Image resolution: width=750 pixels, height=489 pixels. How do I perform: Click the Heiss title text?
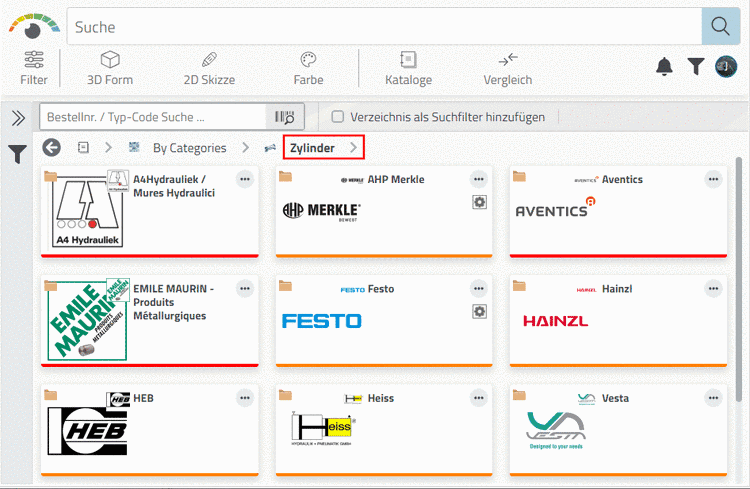tap(381, 398)
